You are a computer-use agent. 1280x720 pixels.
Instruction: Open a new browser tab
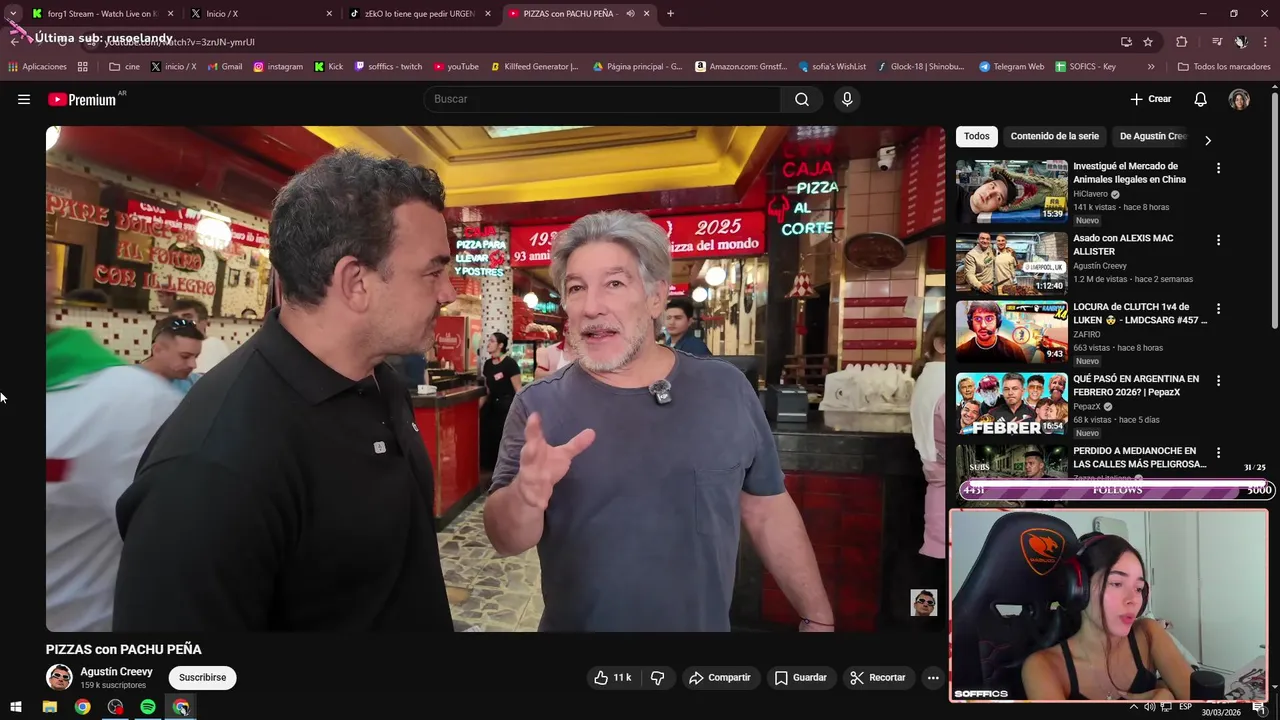670,14
